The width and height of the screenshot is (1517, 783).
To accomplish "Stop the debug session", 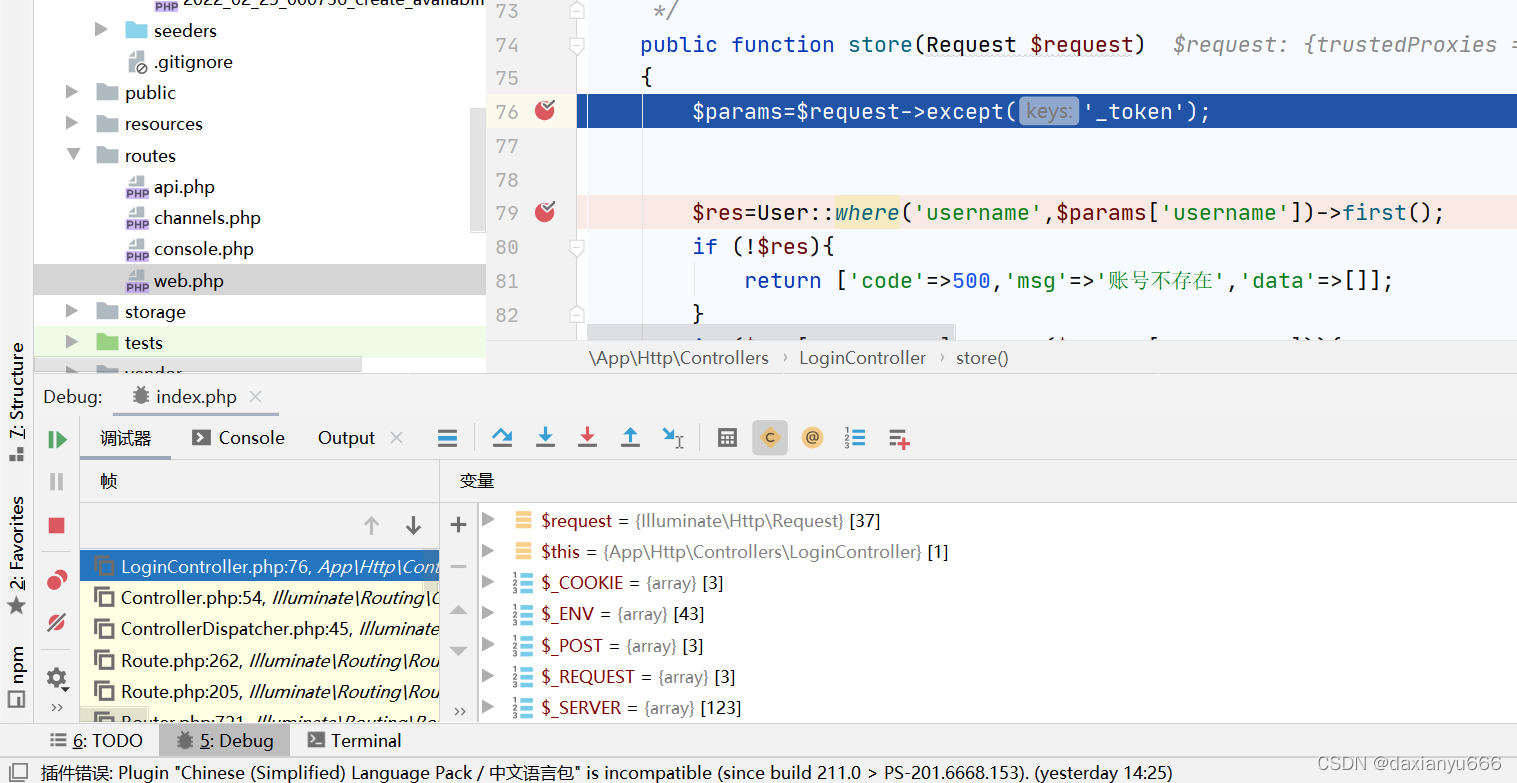I will 57,525.
